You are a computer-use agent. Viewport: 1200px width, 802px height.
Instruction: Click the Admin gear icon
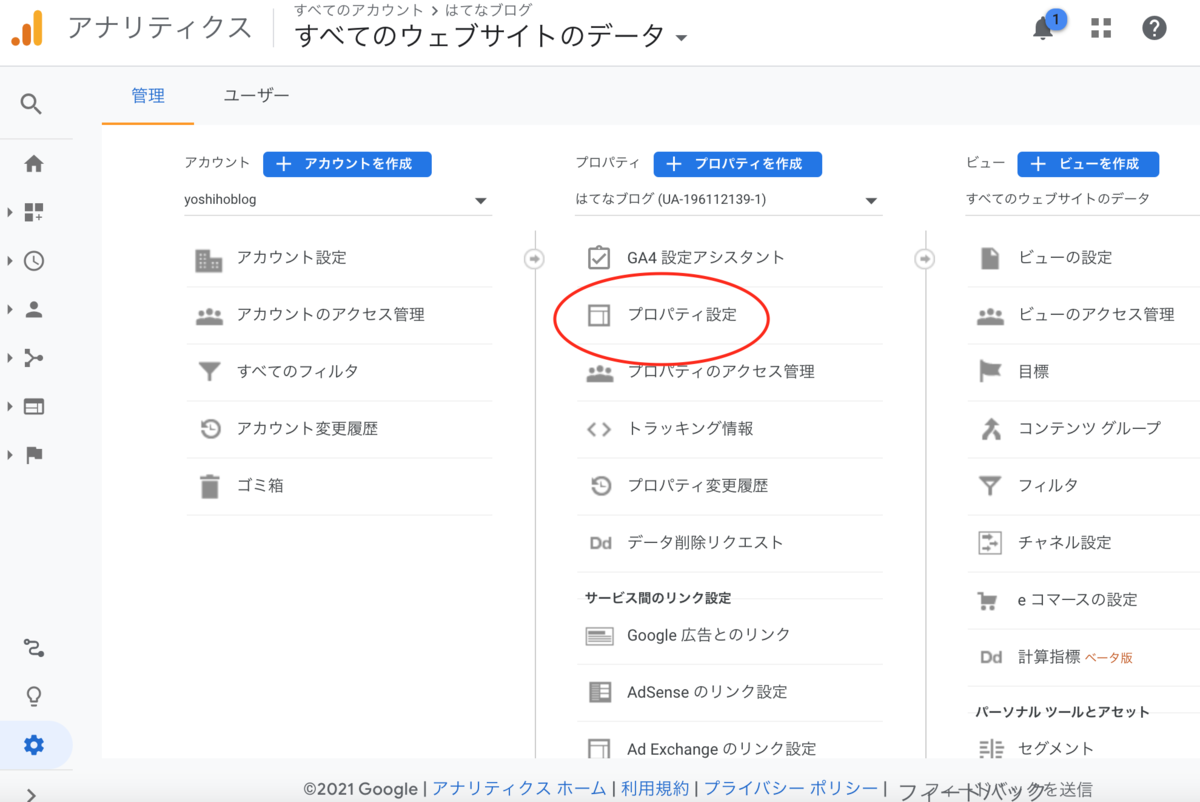click(x=34, y=745)
